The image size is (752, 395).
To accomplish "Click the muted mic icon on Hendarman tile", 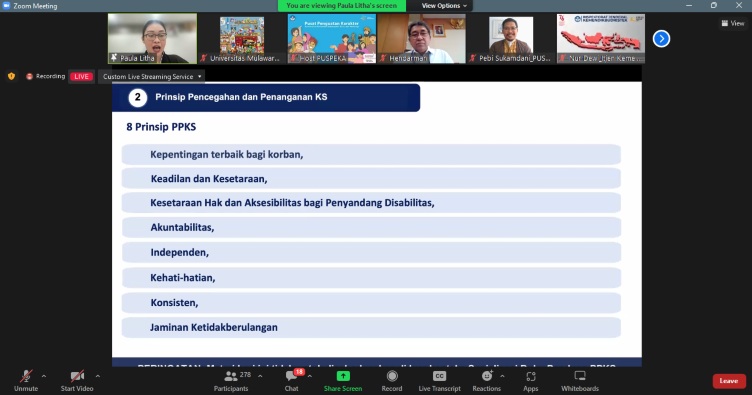I will [383, 58].
